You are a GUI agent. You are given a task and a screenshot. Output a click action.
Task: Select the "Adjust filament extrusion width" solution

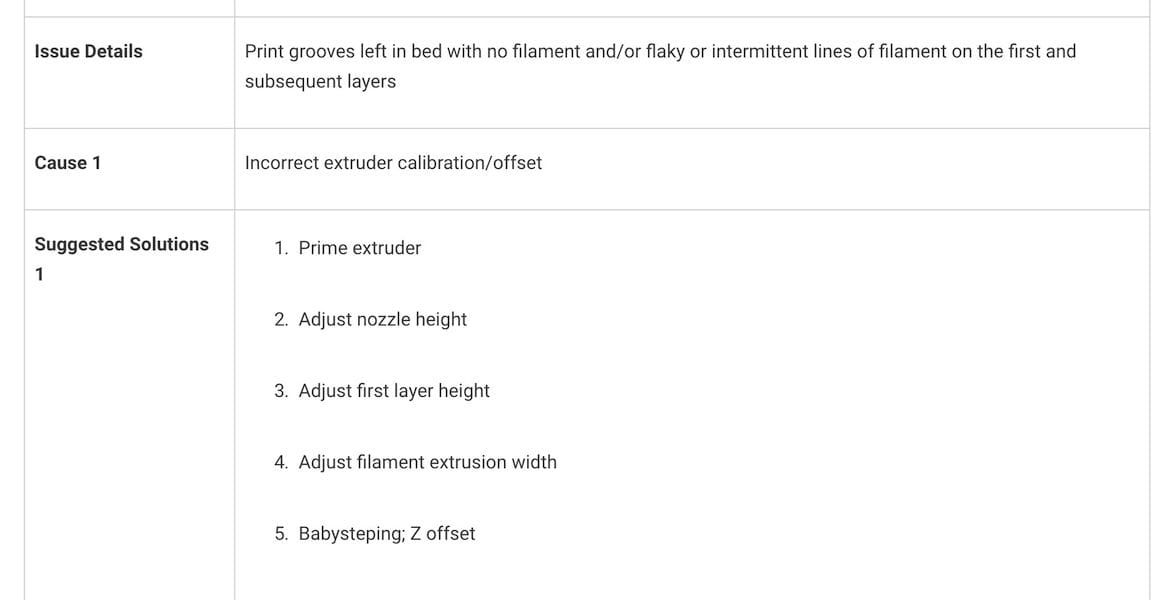coord(427,462)
